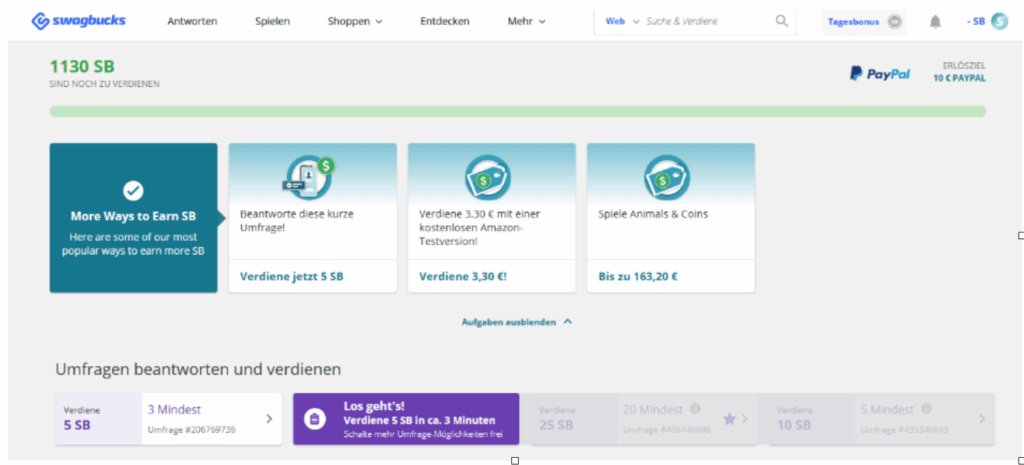The height and width of the screenshot is (465, 1024).
Task: Open the SB account avatar icon
Action: point(999,21)
